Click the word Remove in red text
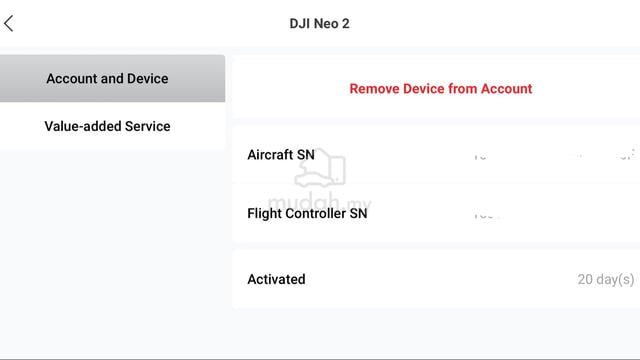This screenshot has height=360, width=640. point(374,89)
